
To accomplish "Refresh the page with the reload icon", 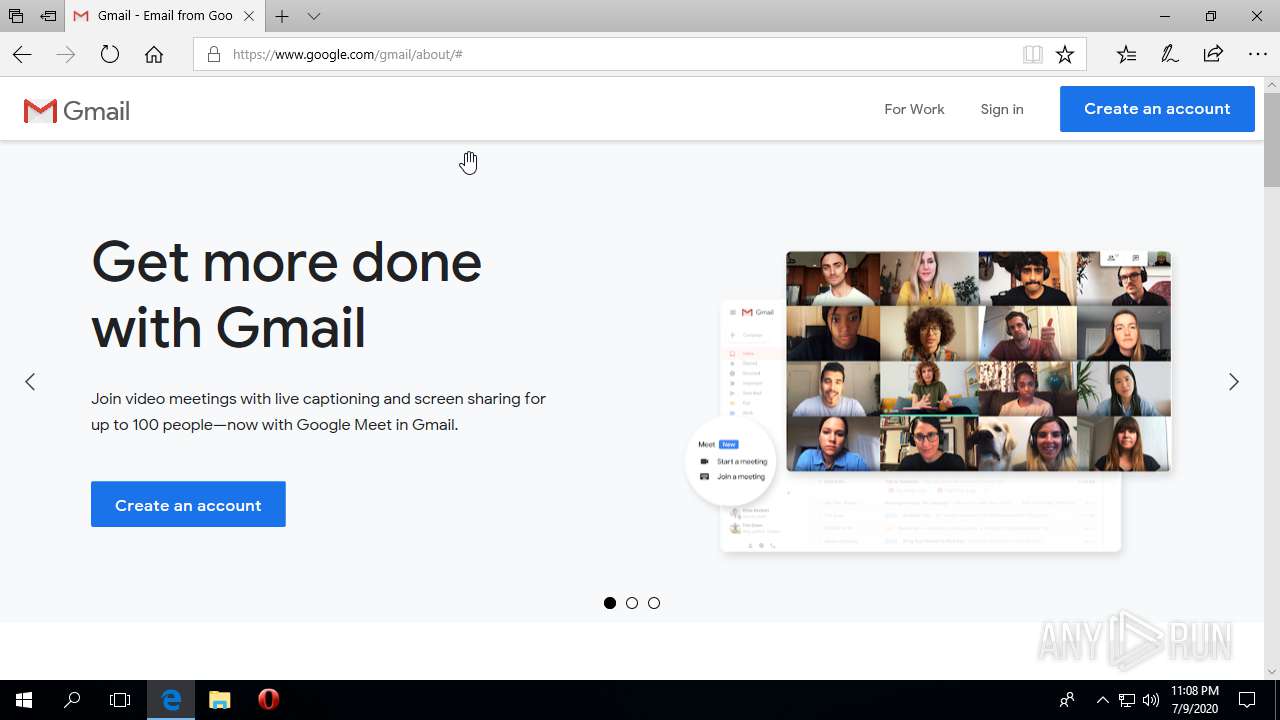I will [110, 55].
